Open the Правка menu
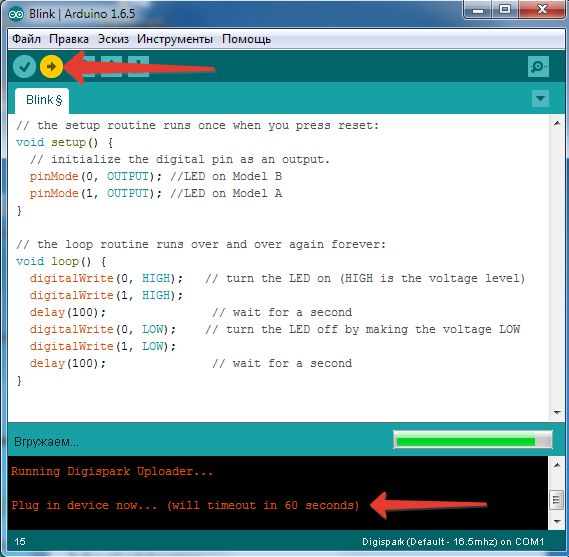 coord(69,39)
